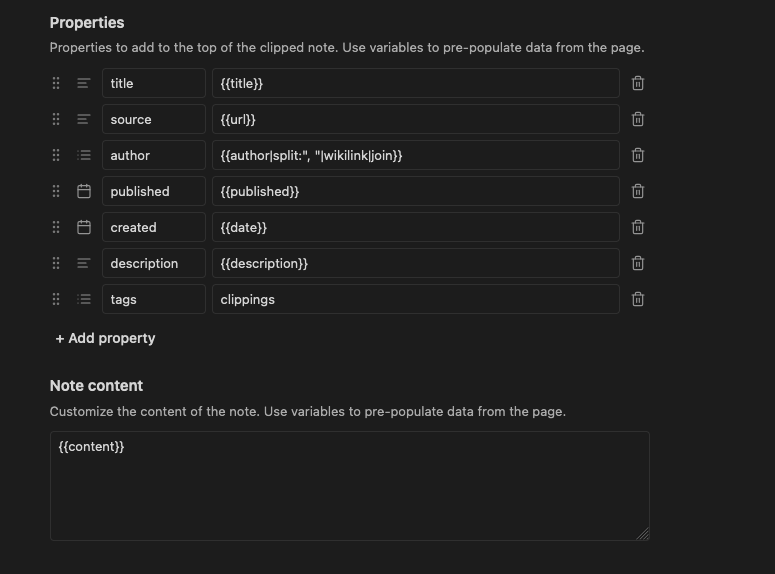Click trash icon beside created property

pos(638,227)
